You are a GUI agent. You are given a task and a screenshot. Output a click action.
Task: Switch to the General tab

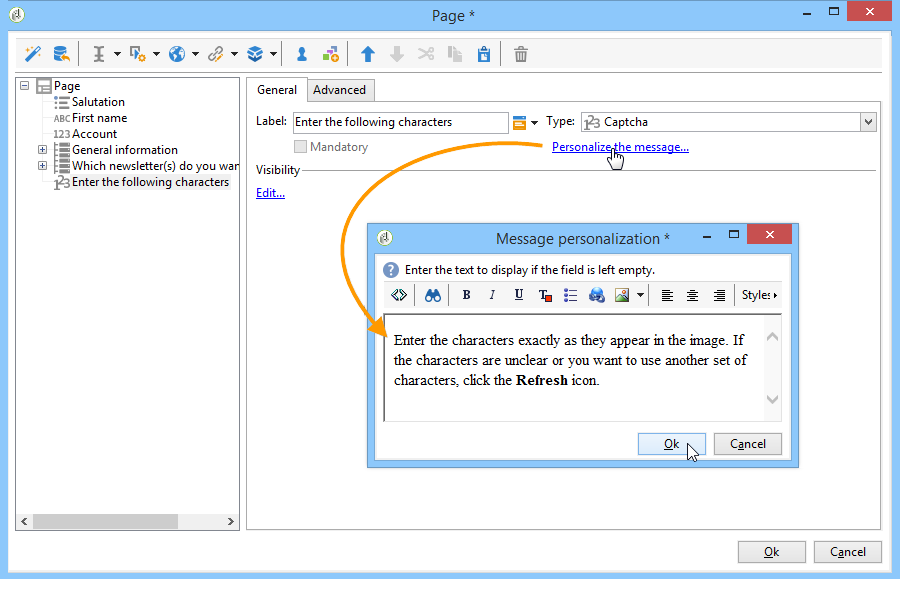click(277, 90)
